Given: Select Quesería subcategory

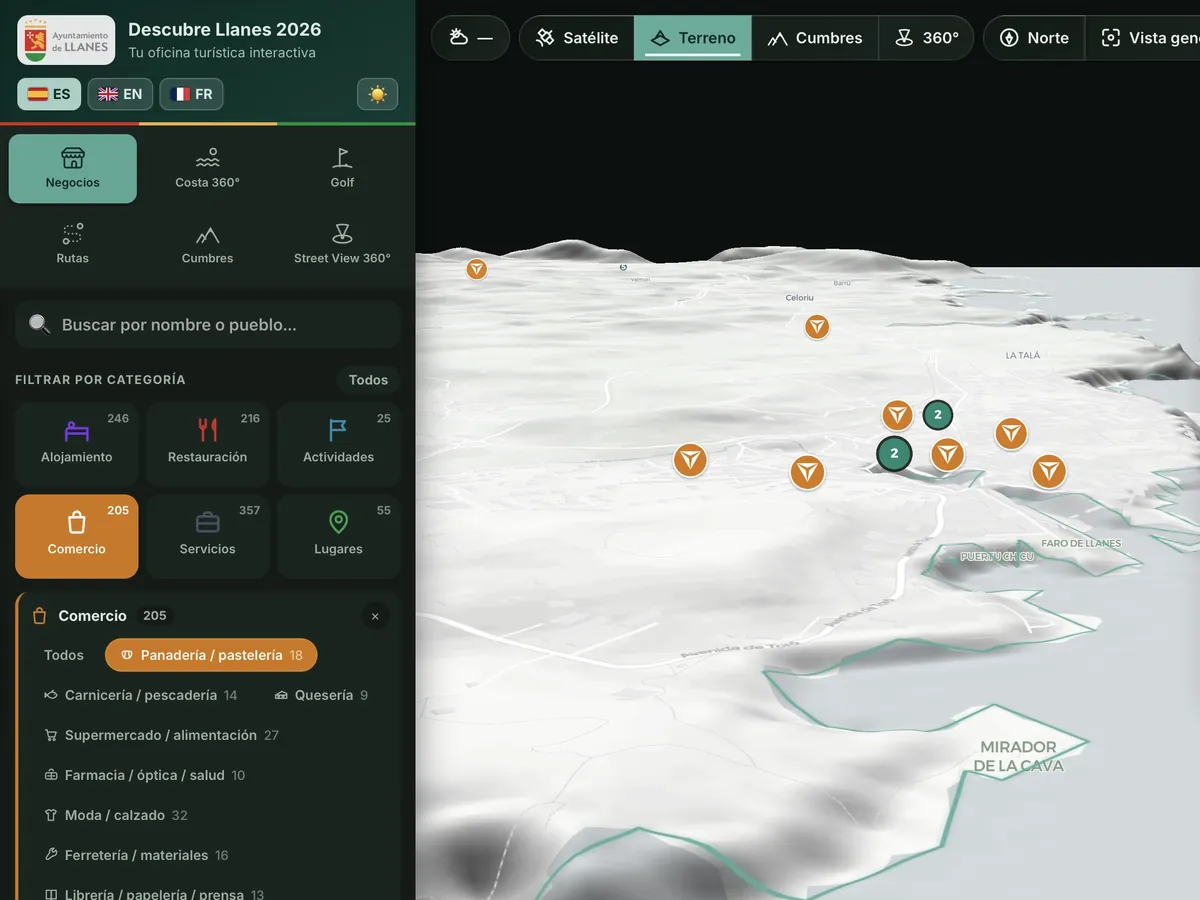Looking at the screenshot, I should click(321, 695).
